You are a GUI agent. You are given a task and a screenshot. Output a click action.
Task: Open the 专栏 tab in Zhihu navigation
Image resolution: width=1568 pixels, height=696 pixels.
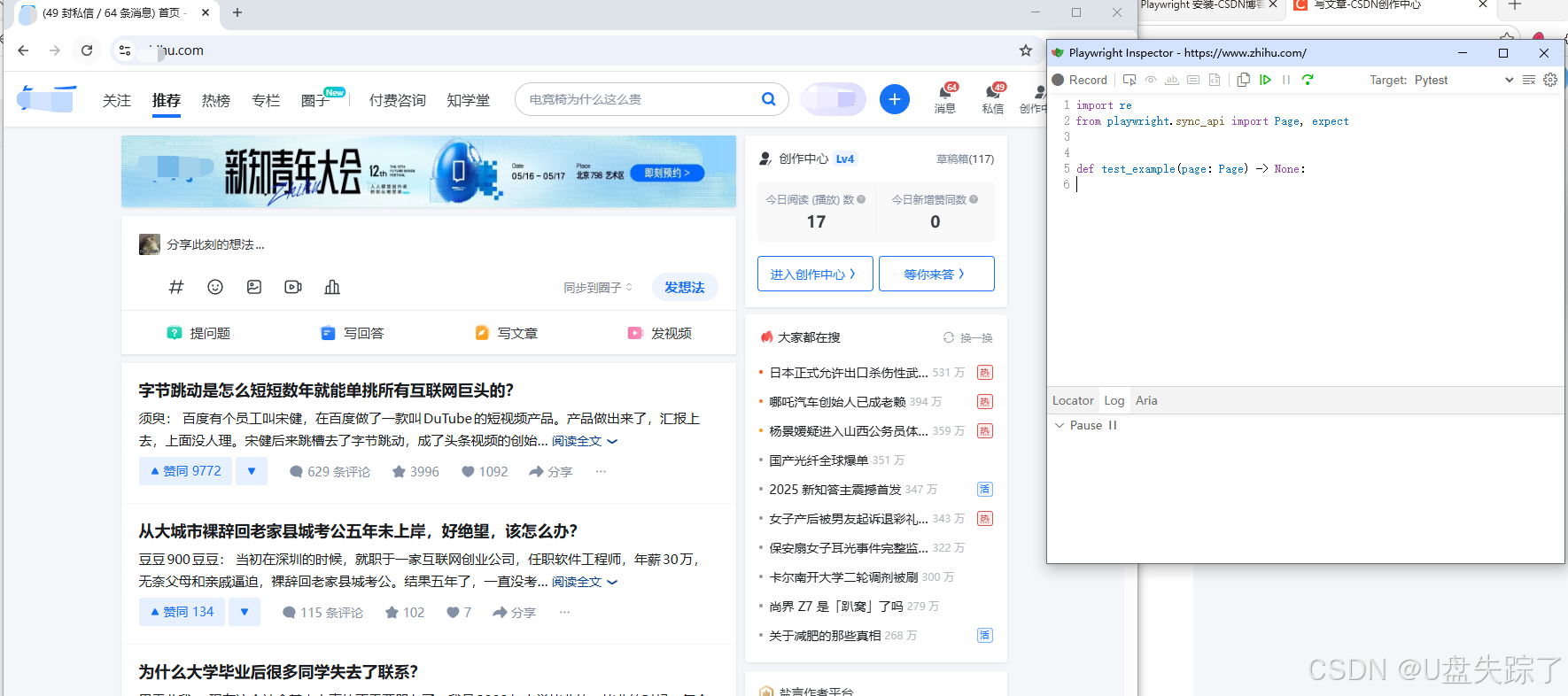266,100
